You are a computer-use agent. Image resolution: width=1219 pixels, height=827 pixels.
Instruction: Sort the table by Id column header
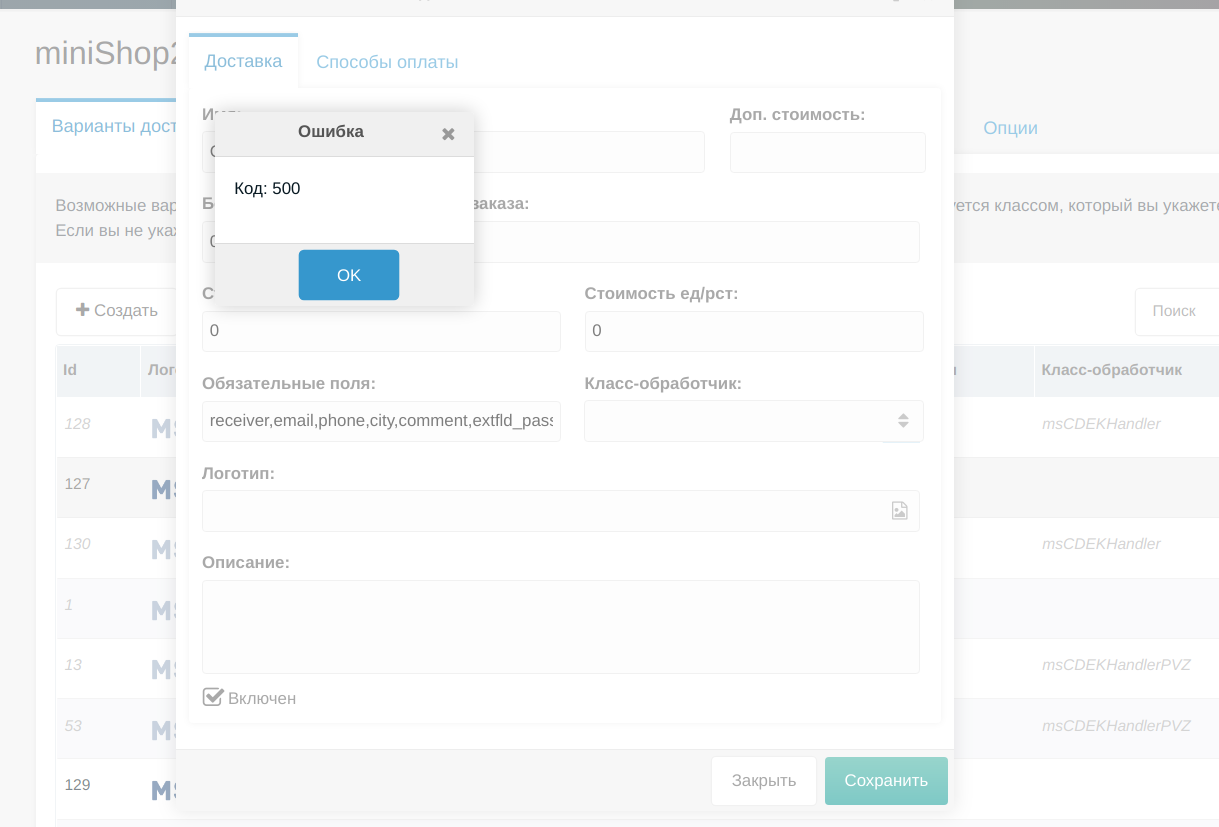tap(70, 370)
